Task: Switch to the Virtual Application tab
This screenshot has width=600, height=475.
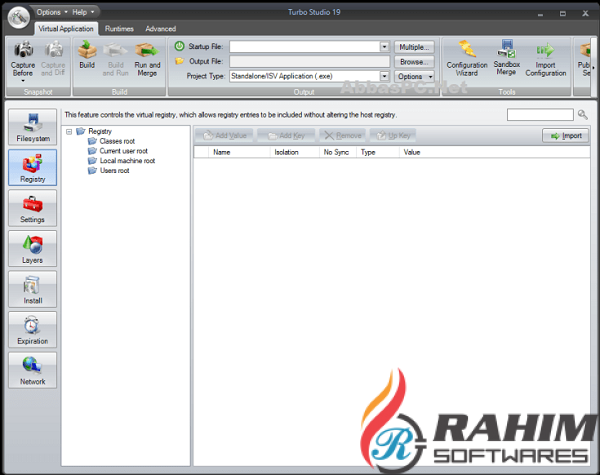Action: (x=66, y=29)
